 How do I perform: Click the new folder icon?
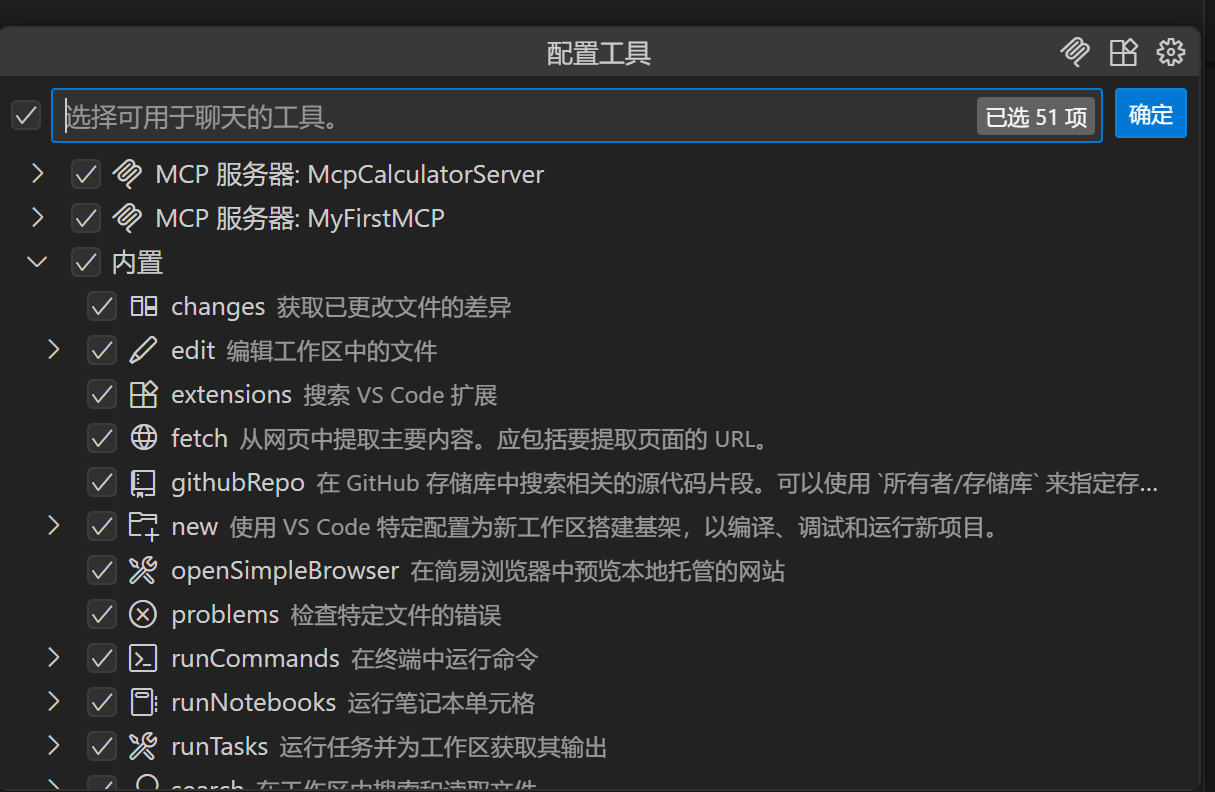(x=144, y=526)
